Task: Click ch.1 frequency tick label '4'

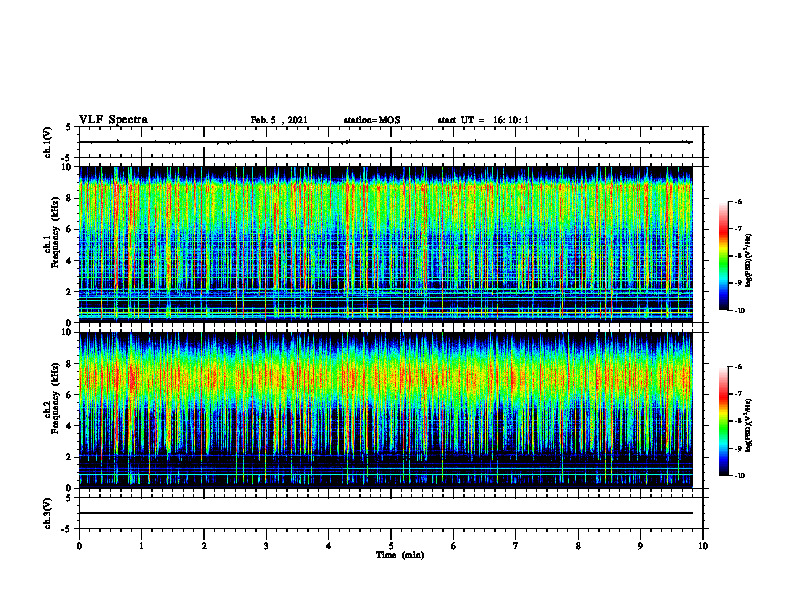Action: [69, 261]
